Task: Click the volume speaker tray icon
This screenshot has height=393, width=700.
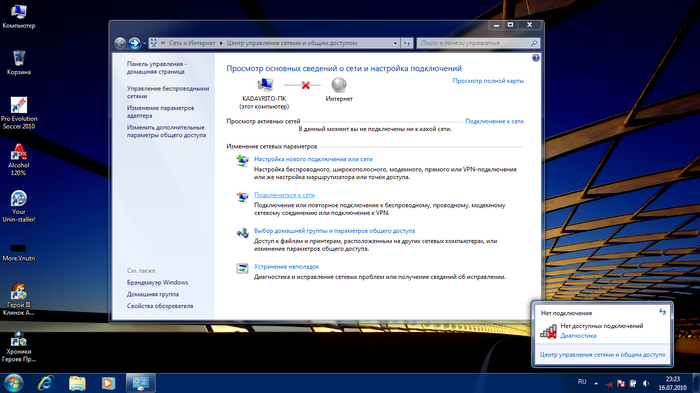Action: [645, 383]
